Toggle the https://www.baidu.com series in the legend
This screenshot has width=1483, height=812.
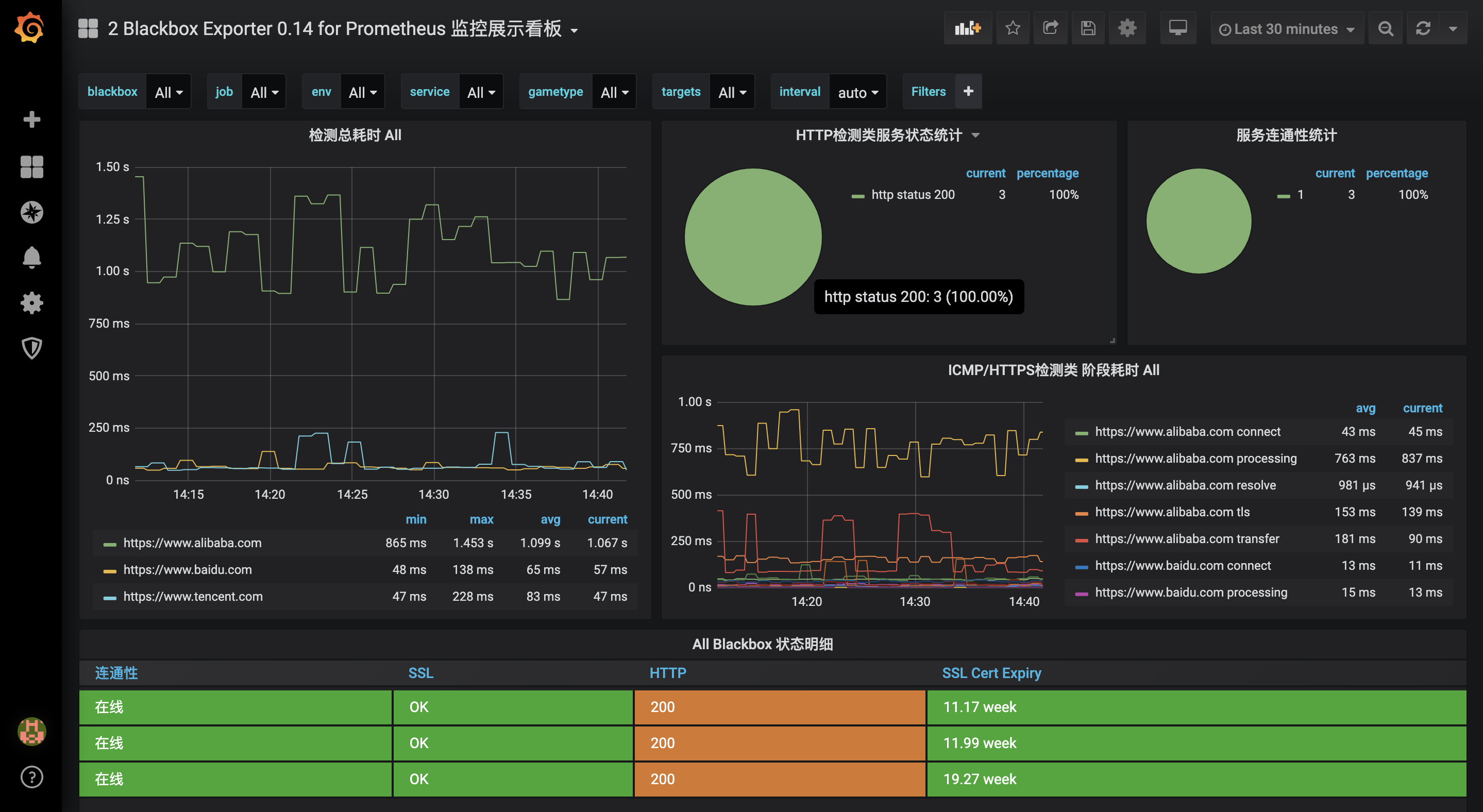188,570
